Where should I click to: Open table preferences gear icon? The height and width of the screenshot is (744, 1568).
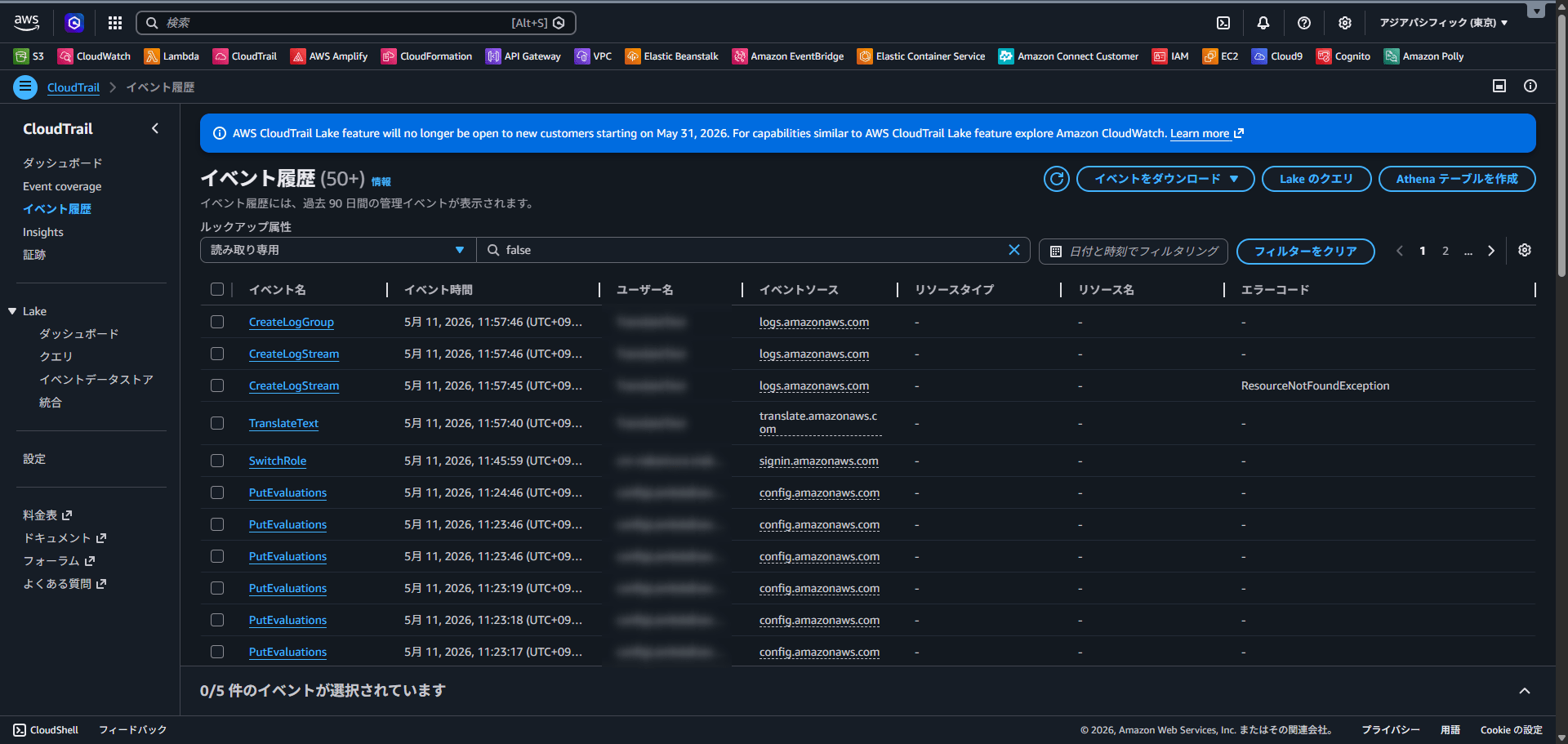pos(1525,251)
